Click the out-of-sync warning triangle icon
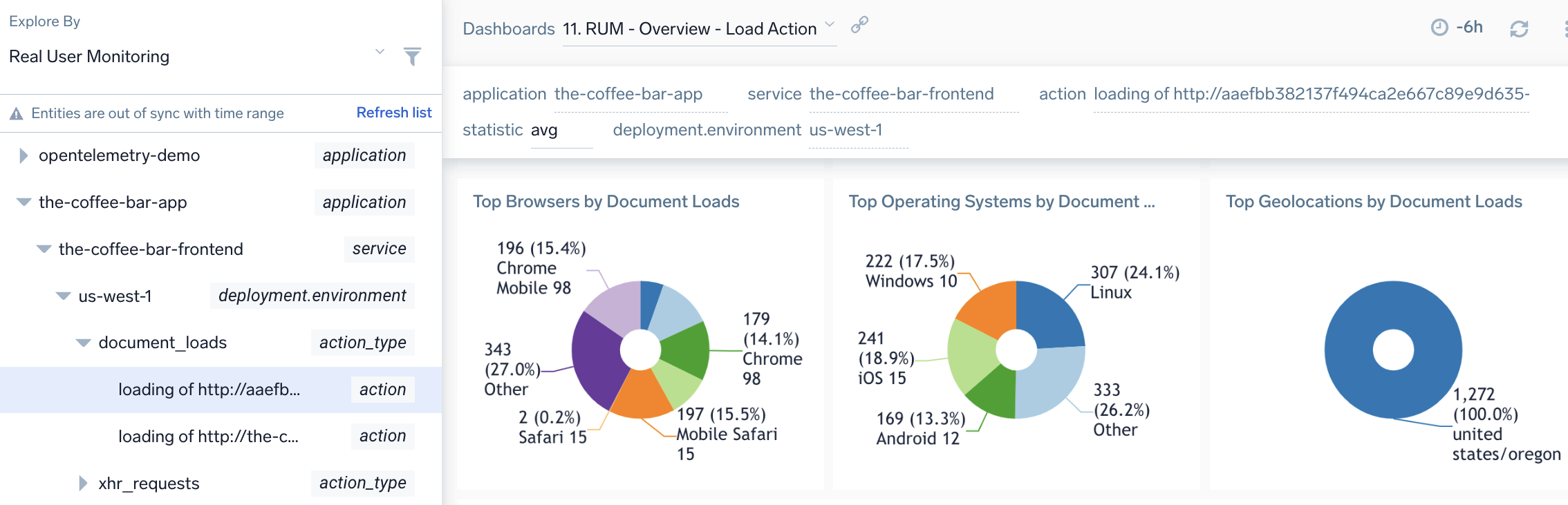 coord(17,114)
